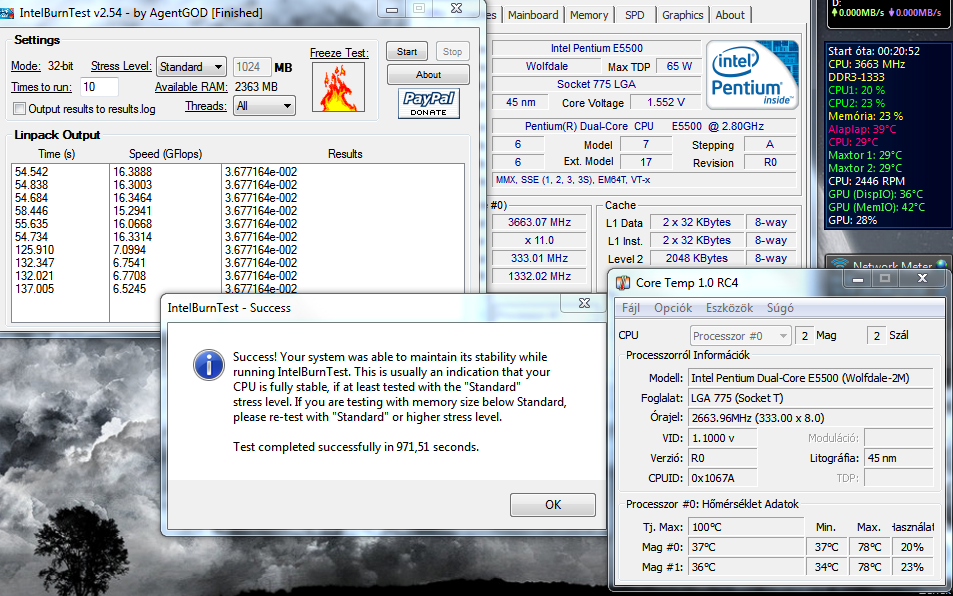Screen dimensions: 953x596
Task: Click the Core Temp title bar icon
Action: (x=623, y=283)
